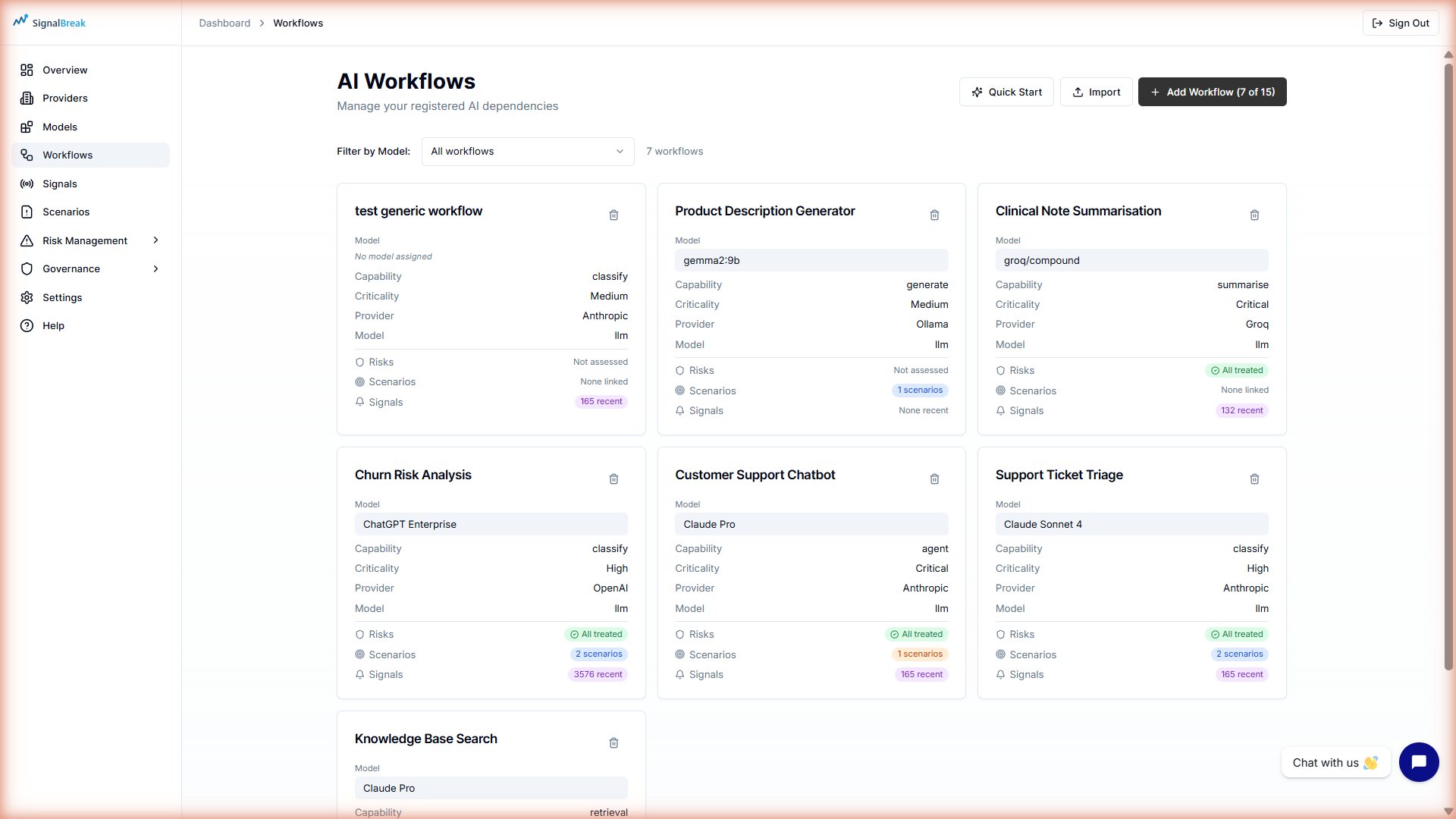
Task: Click the trash icon on Customer Support Chatbot
Action: click(x=934, y=479)
